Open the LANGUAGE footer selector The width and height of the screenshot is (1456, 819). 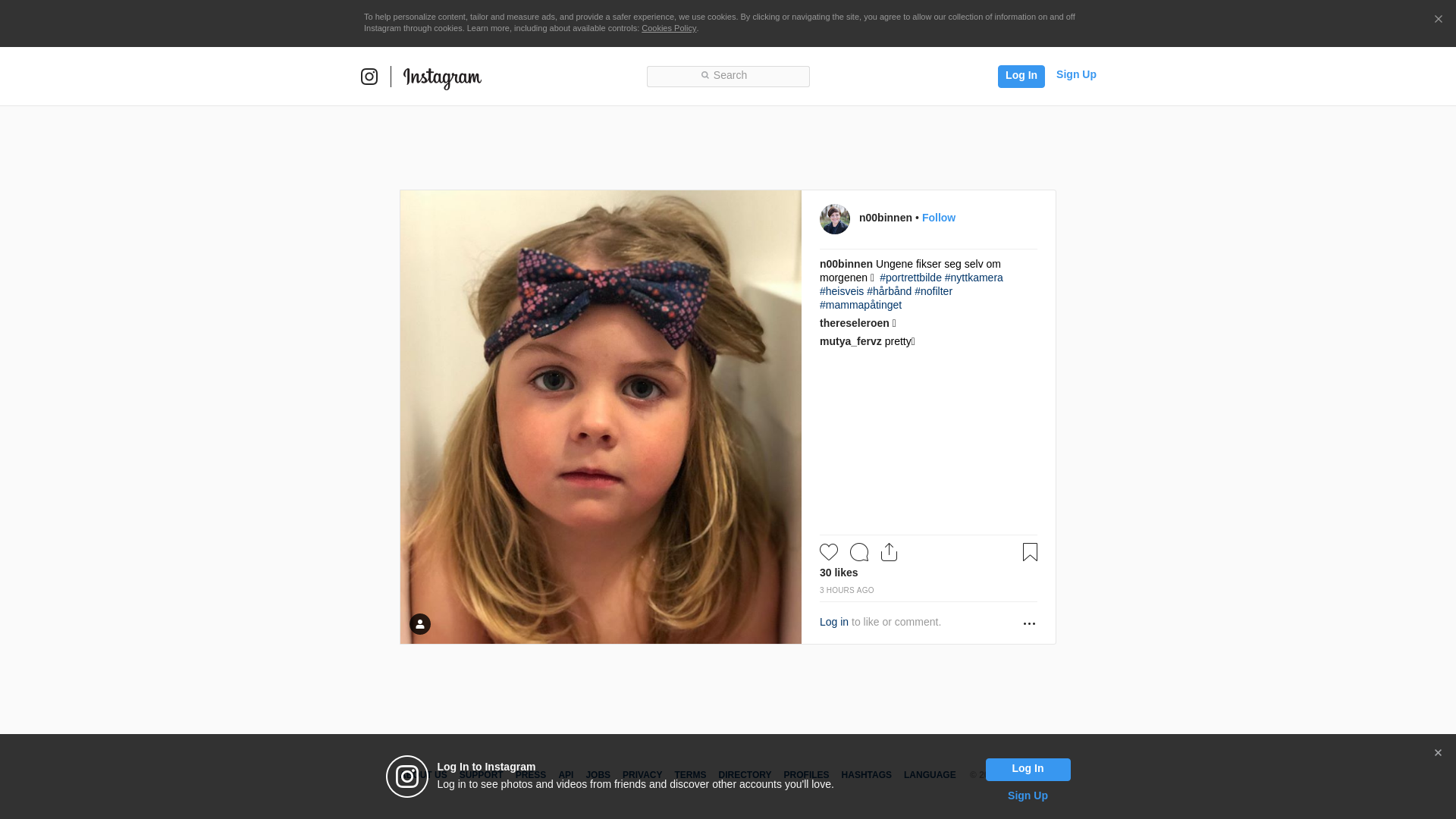pos(930,775)
